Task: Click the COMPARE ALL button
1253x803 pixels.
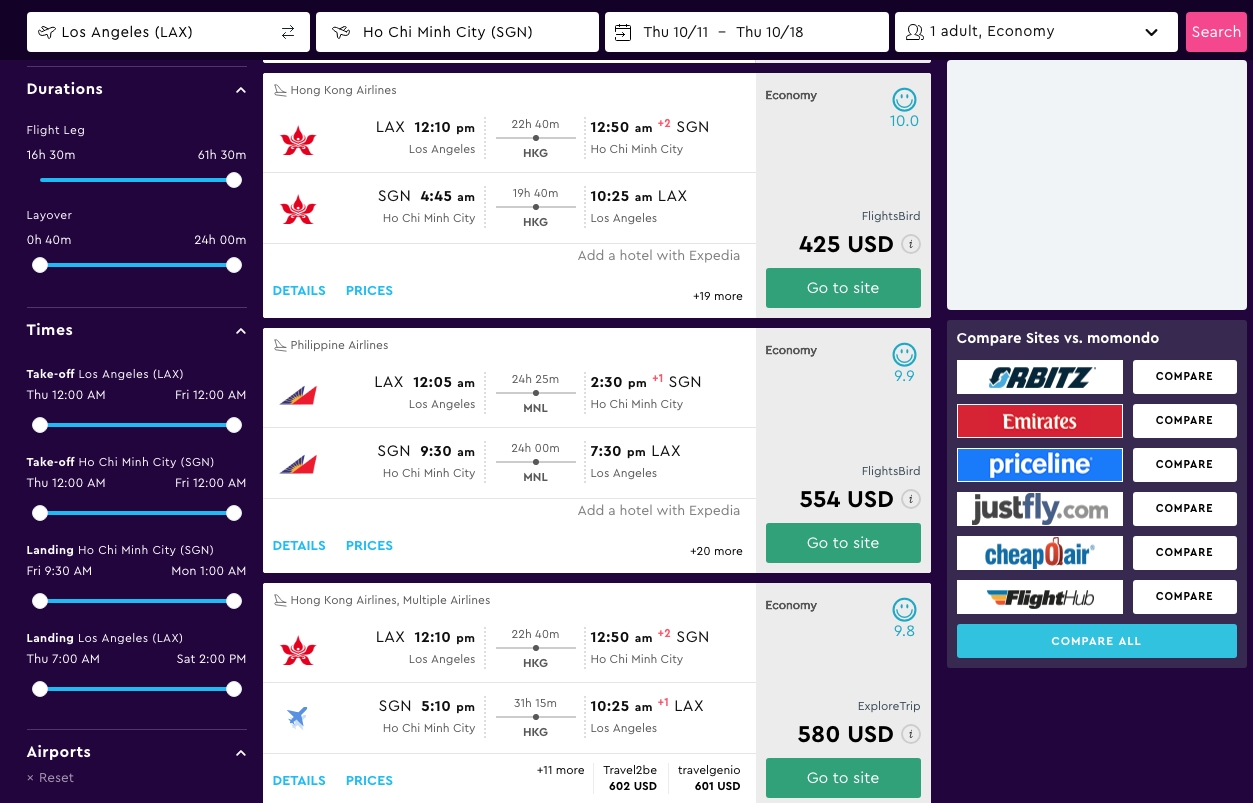Action: pos(1096,641)
